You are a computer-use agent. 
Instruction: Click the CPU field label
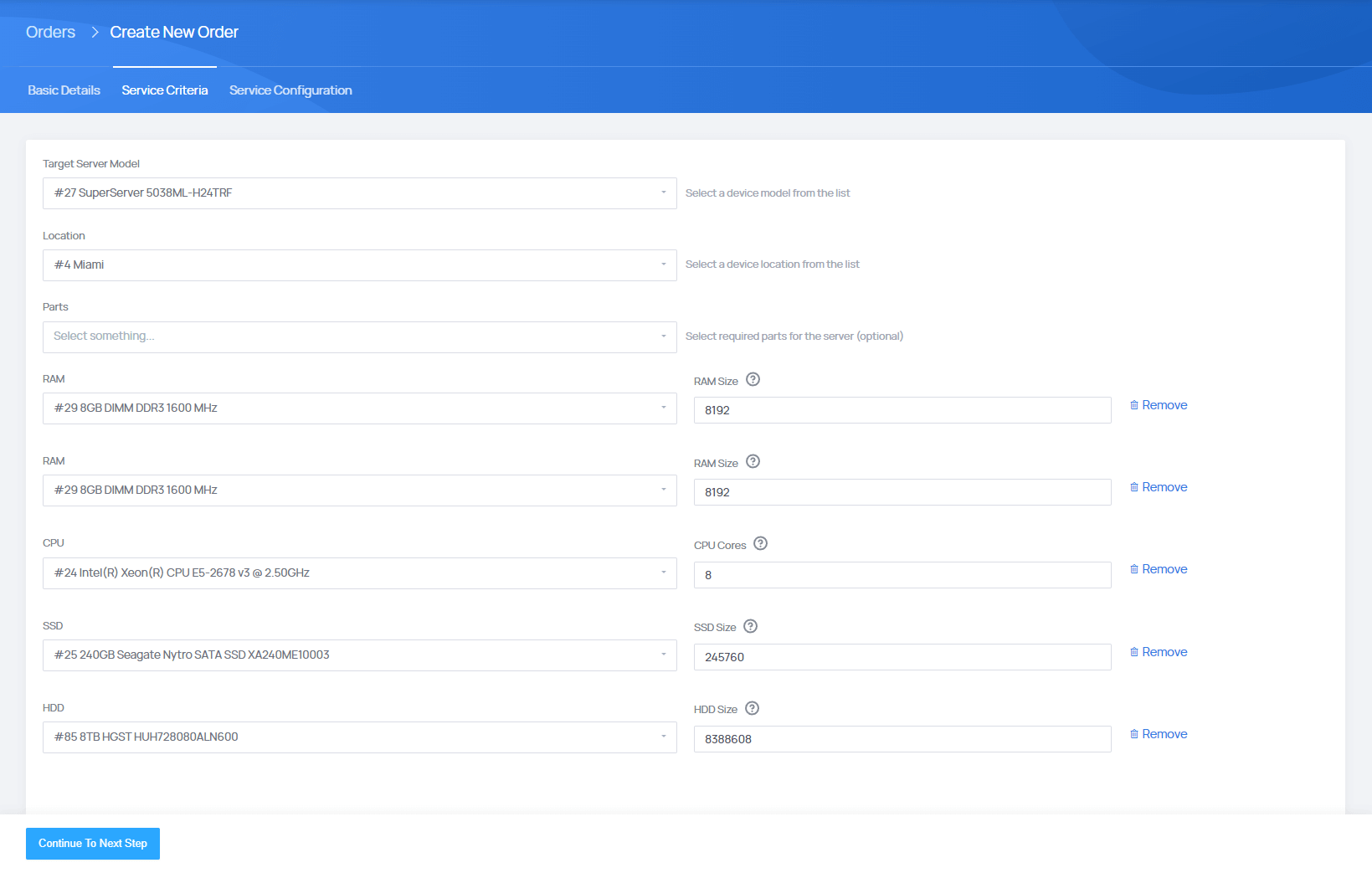[x=54, y=543]
